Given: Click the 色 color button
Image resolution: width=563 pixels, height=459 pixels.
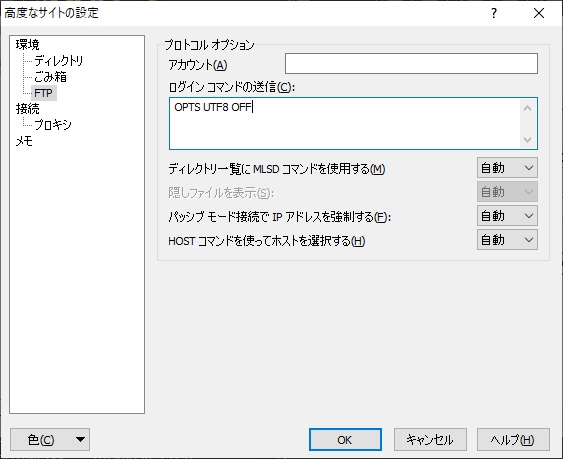Looking at the screenshot, I should [41, 440].
